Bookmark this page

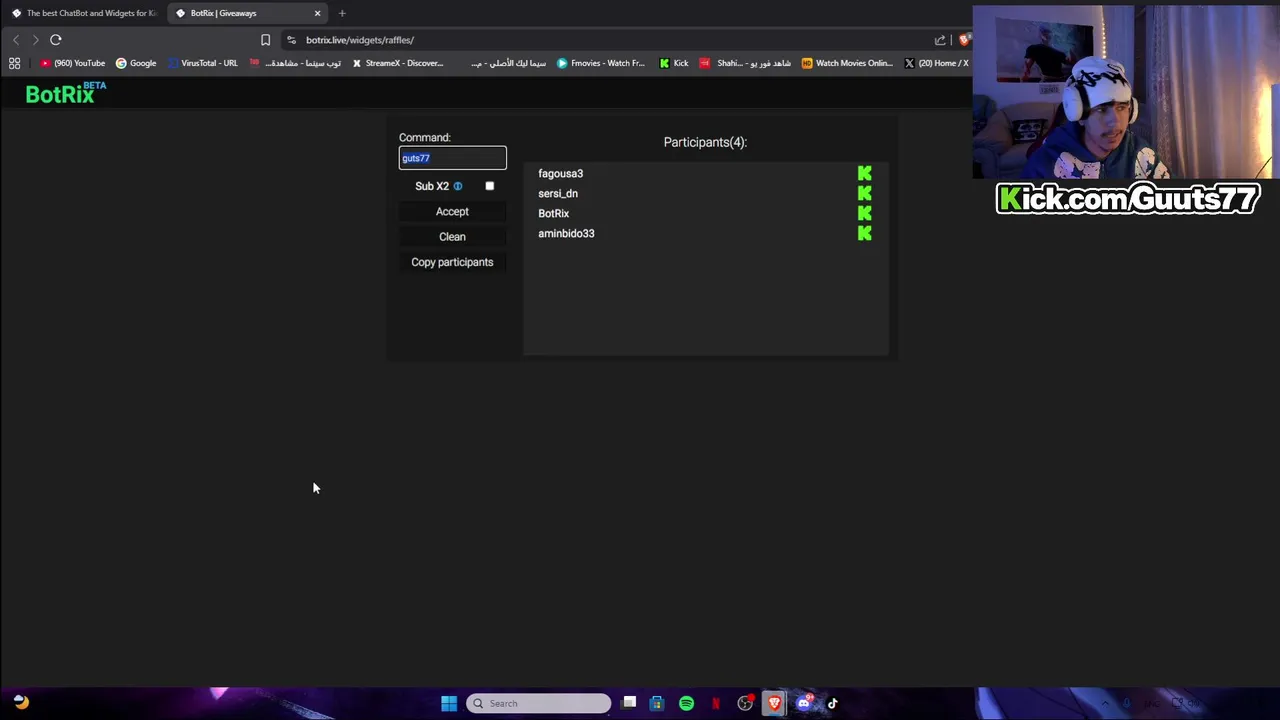click(265, 40)
